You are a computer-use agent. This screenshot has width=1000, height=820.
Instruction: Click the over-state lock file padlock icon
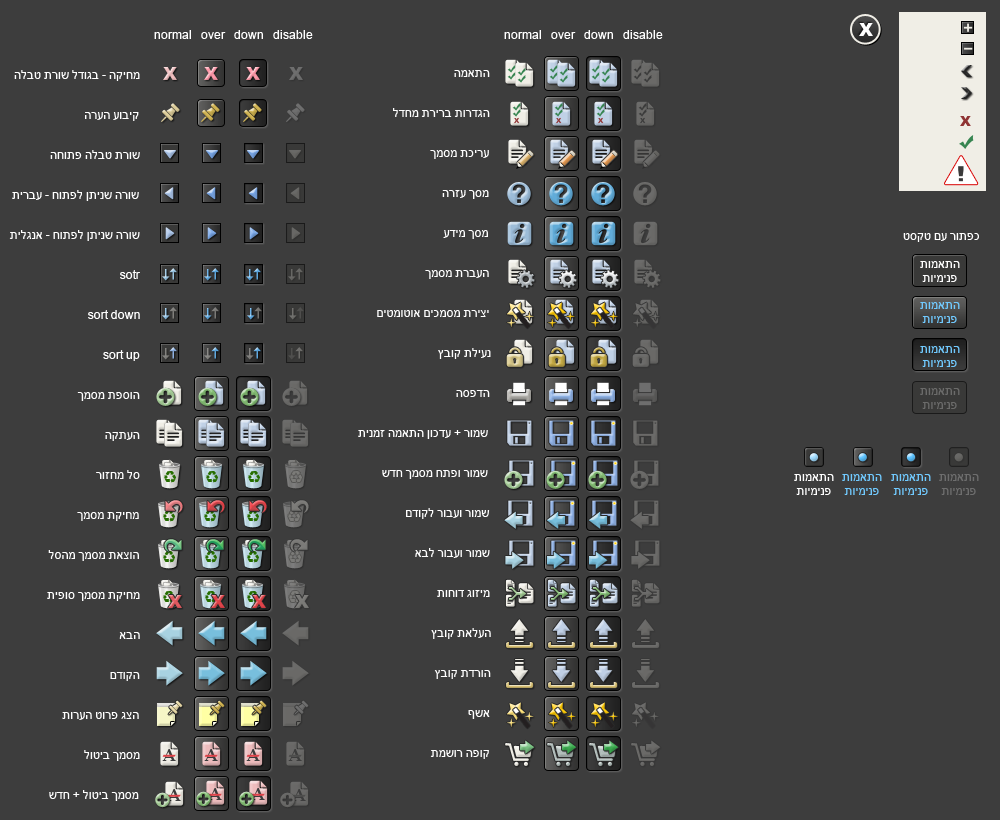point(561,354)
